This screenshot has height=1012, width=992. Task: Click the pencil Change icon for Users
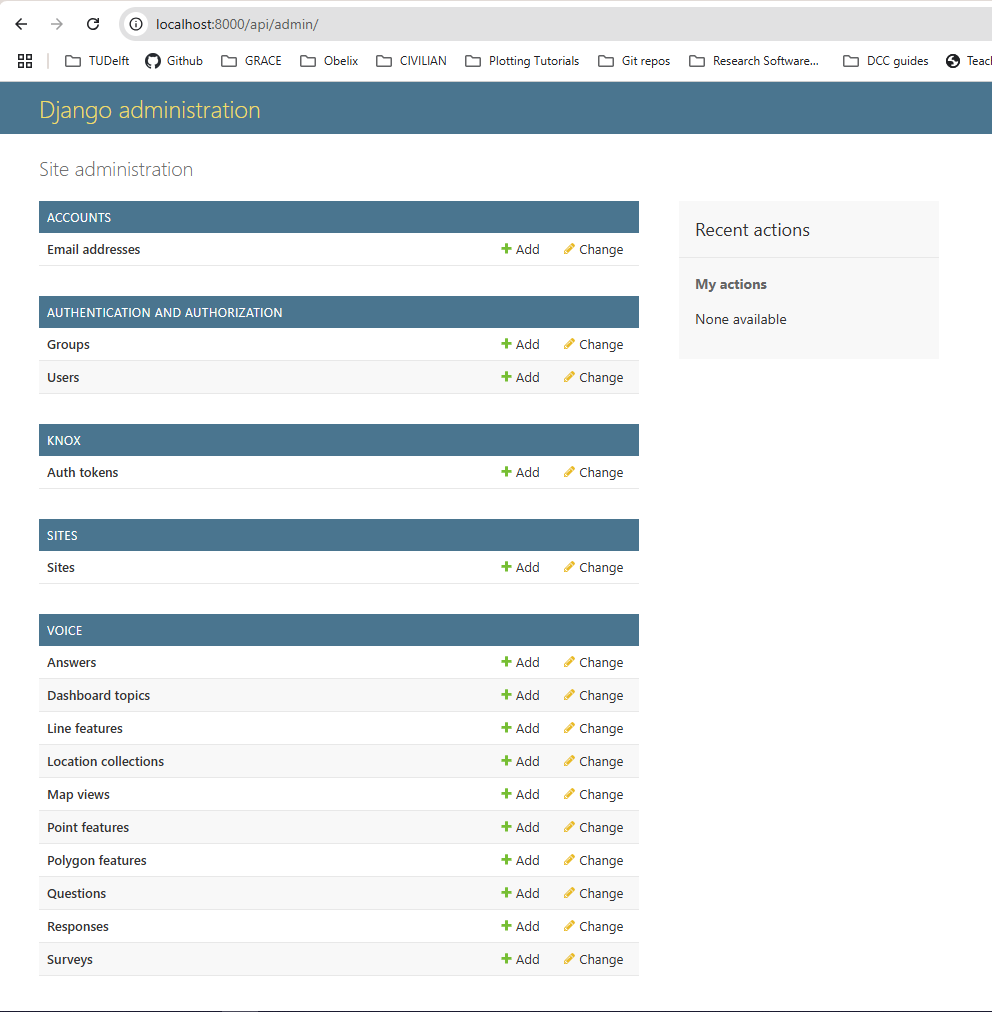(568, 377)
